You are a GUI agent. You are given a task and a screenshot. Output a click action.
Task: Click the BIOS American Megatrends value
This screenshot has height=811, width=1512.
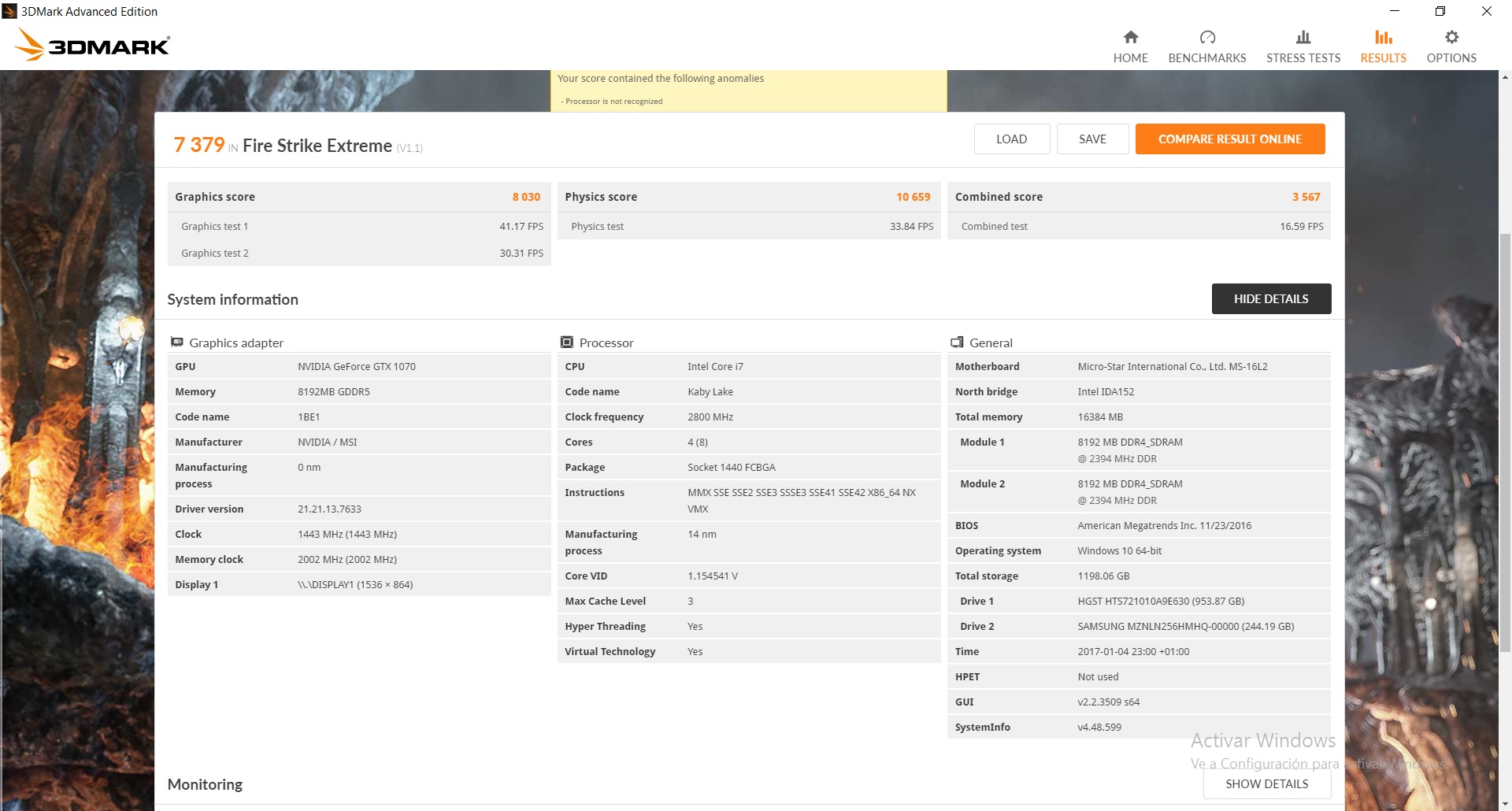point(1164,525)
